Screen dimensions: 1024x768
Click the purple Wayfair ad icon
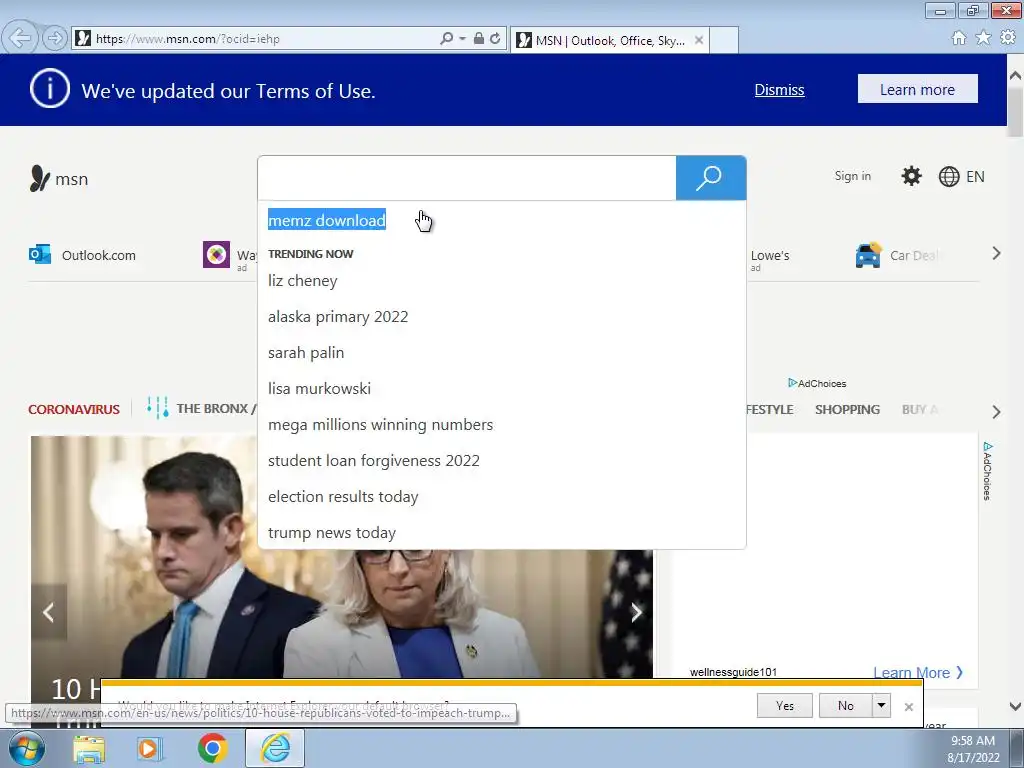pyautogui.click(x=216, y=255)
